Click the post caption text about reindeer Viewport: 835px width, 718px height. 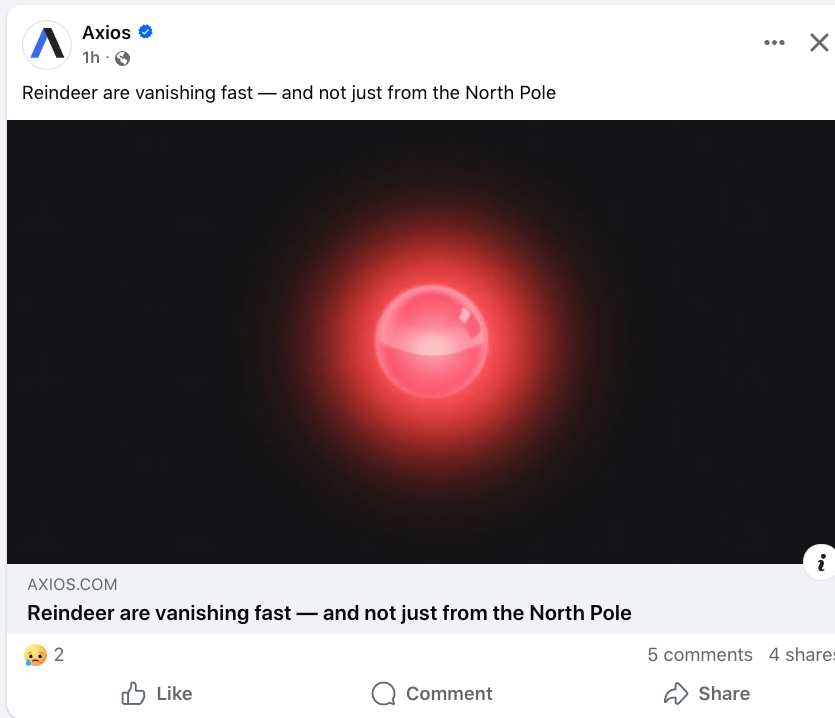288,93
